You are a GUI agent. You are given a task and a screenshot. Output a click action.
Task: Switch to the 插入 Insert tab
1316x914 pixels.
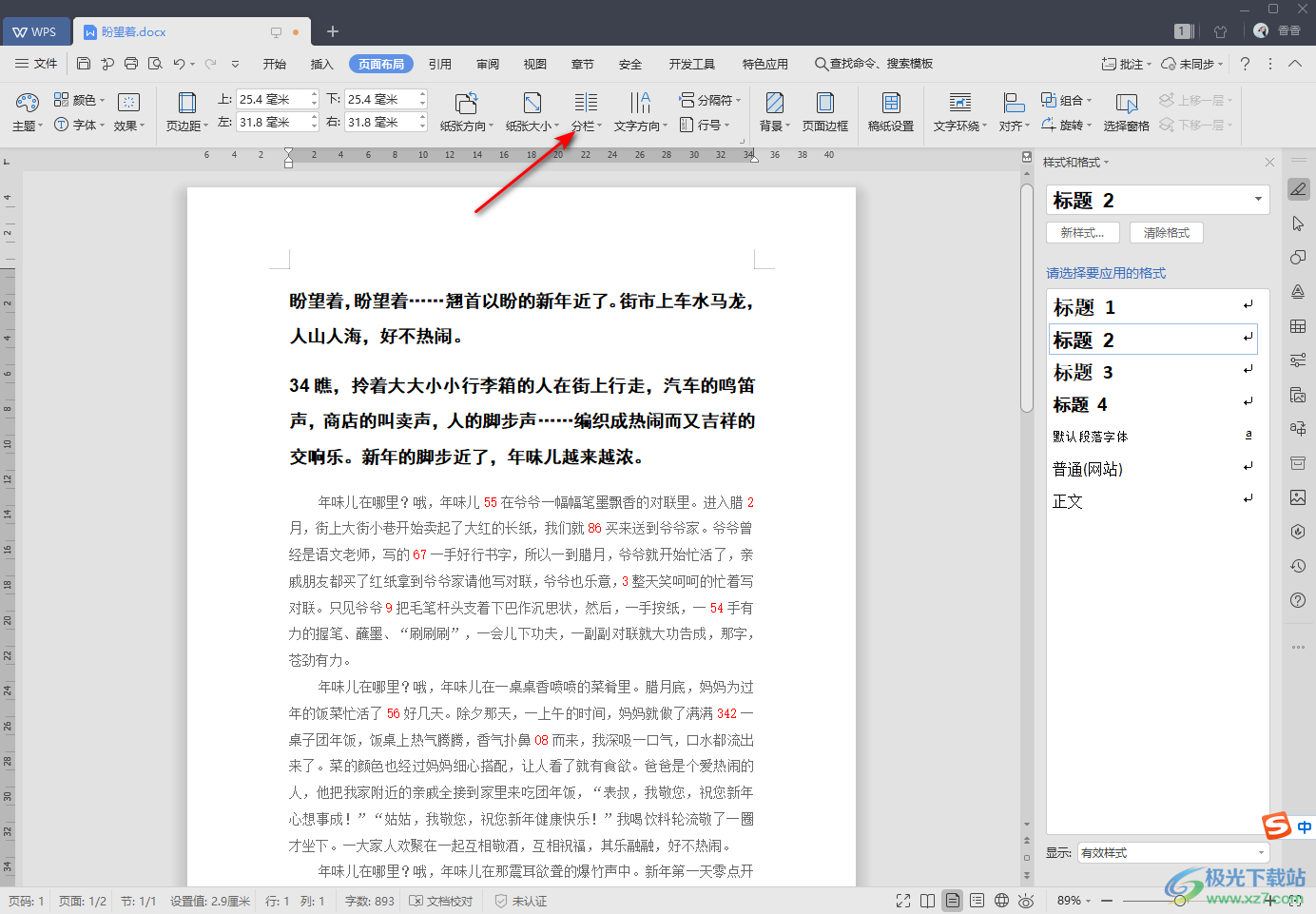[322, 64]
